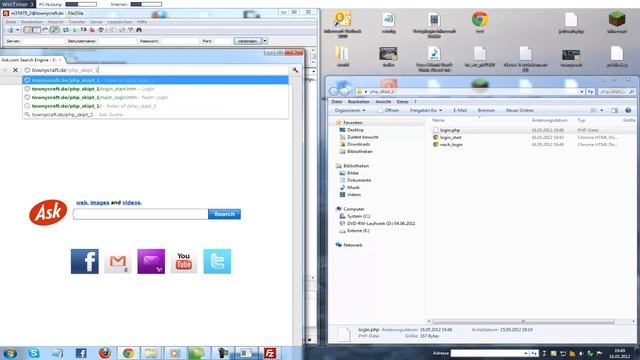Viewport: 640px width, 360px height.
Task: Expand the Verbinden quickconnect history dropdown
Action: click(265, 41)
